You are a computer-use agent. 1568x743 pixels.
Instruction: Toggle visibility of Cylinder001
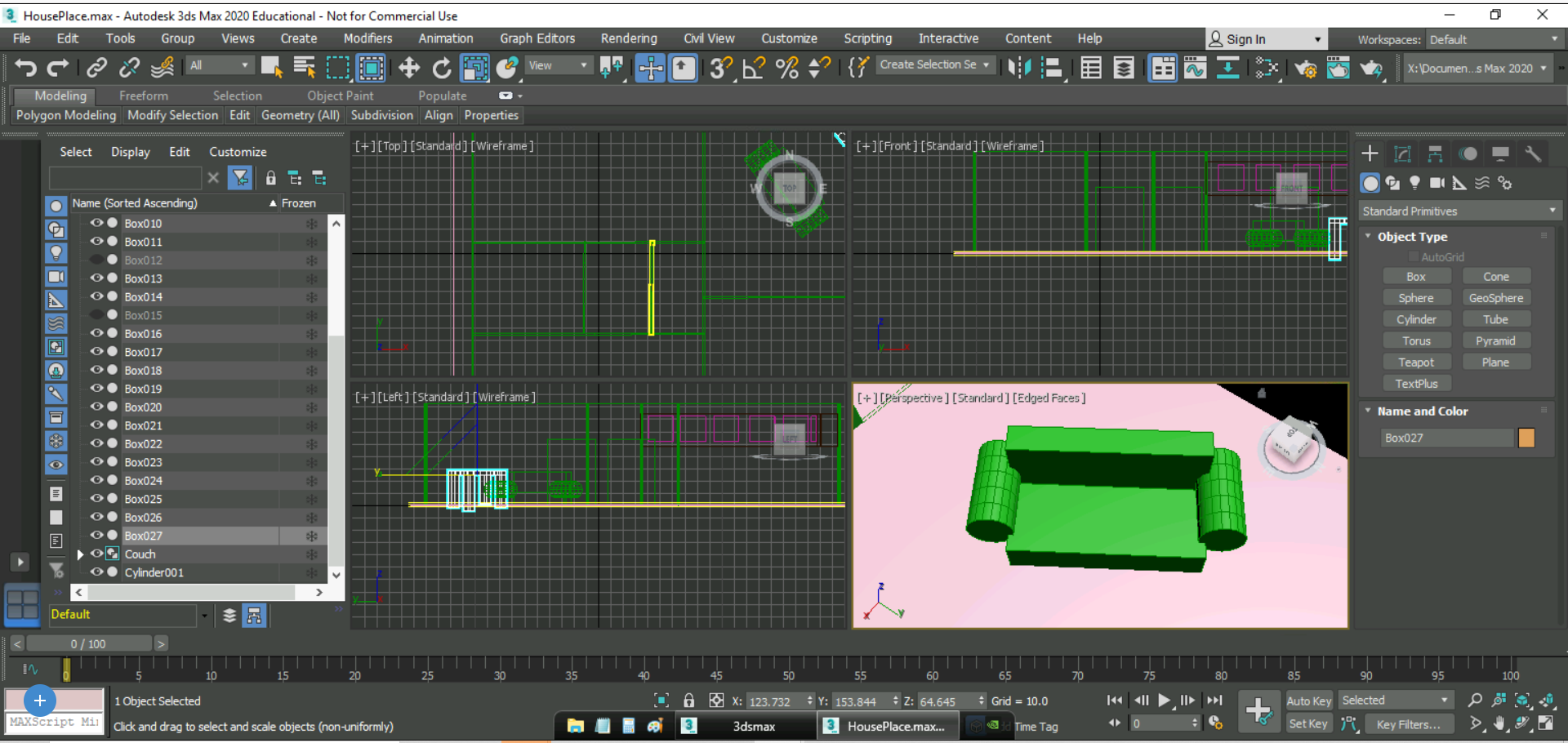pyautogui.click(x=96, y=572)
